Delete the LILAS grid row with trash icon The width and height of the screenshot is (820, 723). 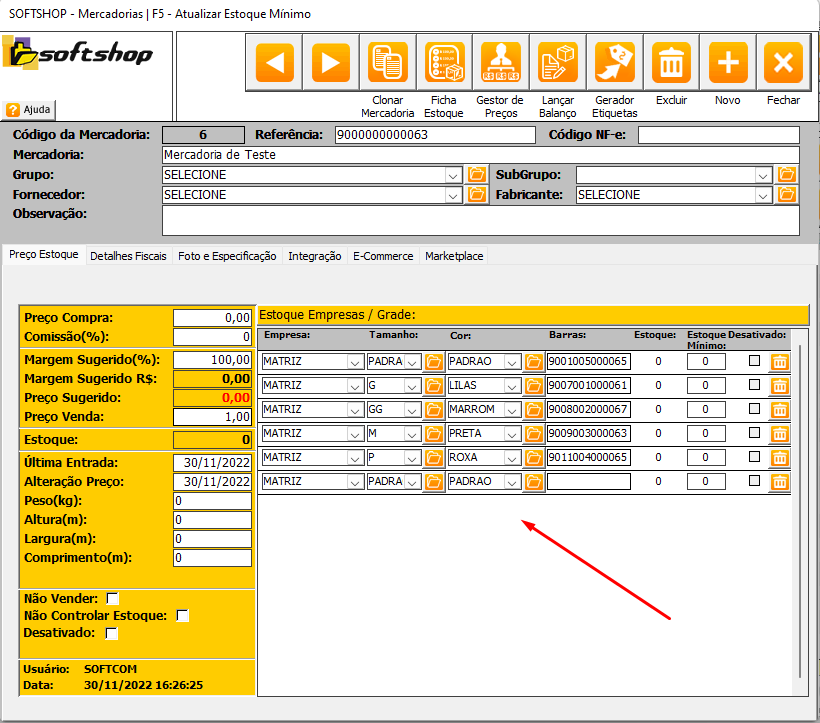pos(779,385)
